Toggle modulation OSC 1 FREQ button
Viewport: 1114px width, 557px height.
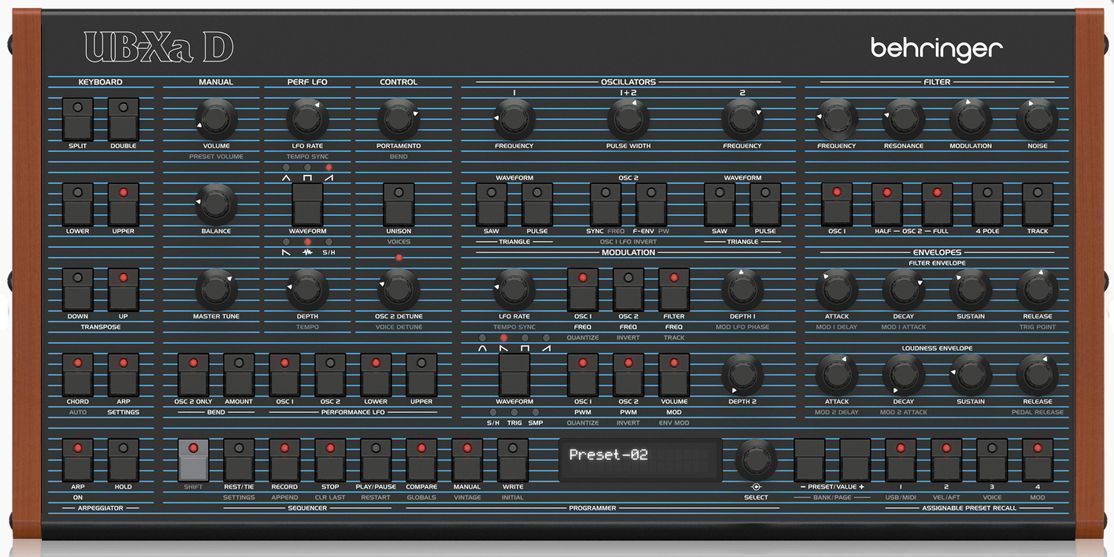click(x=583, y=289)
